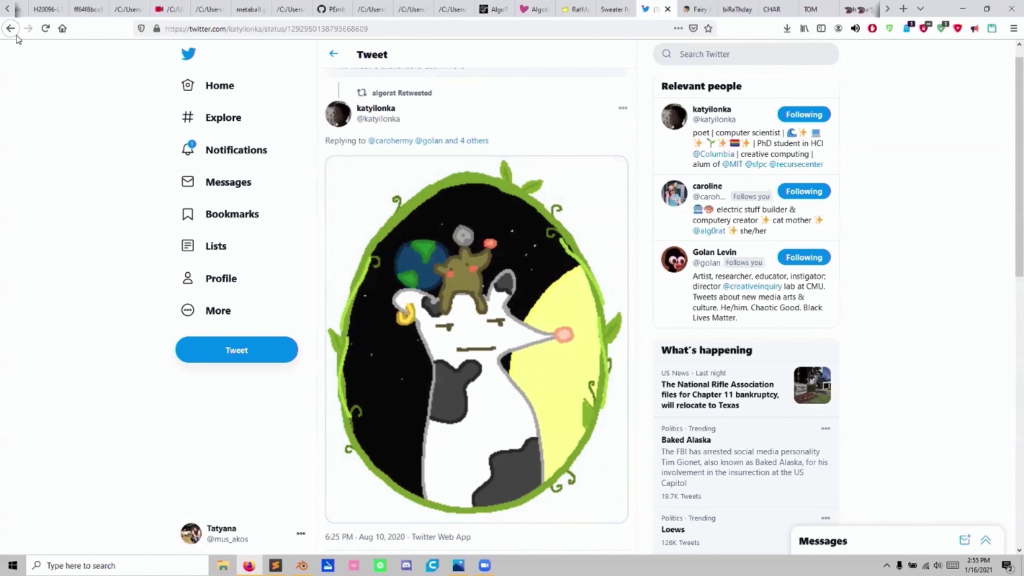1024x576 pixels.
Task: Open the rat and cow drawing image
Action: 477,339
